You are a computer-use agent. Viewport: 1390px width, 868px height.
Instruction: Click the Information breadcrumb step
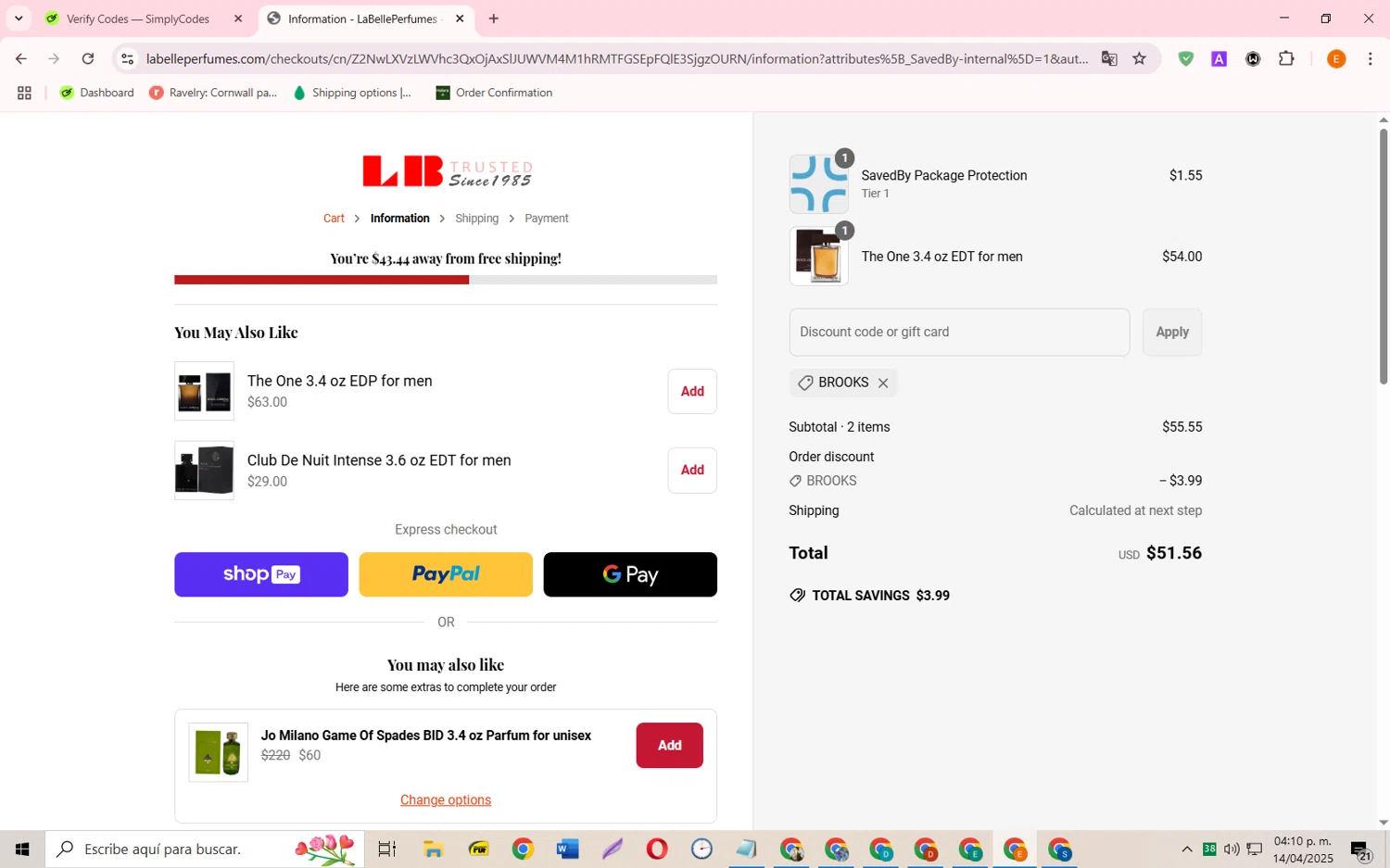(400, 219)
